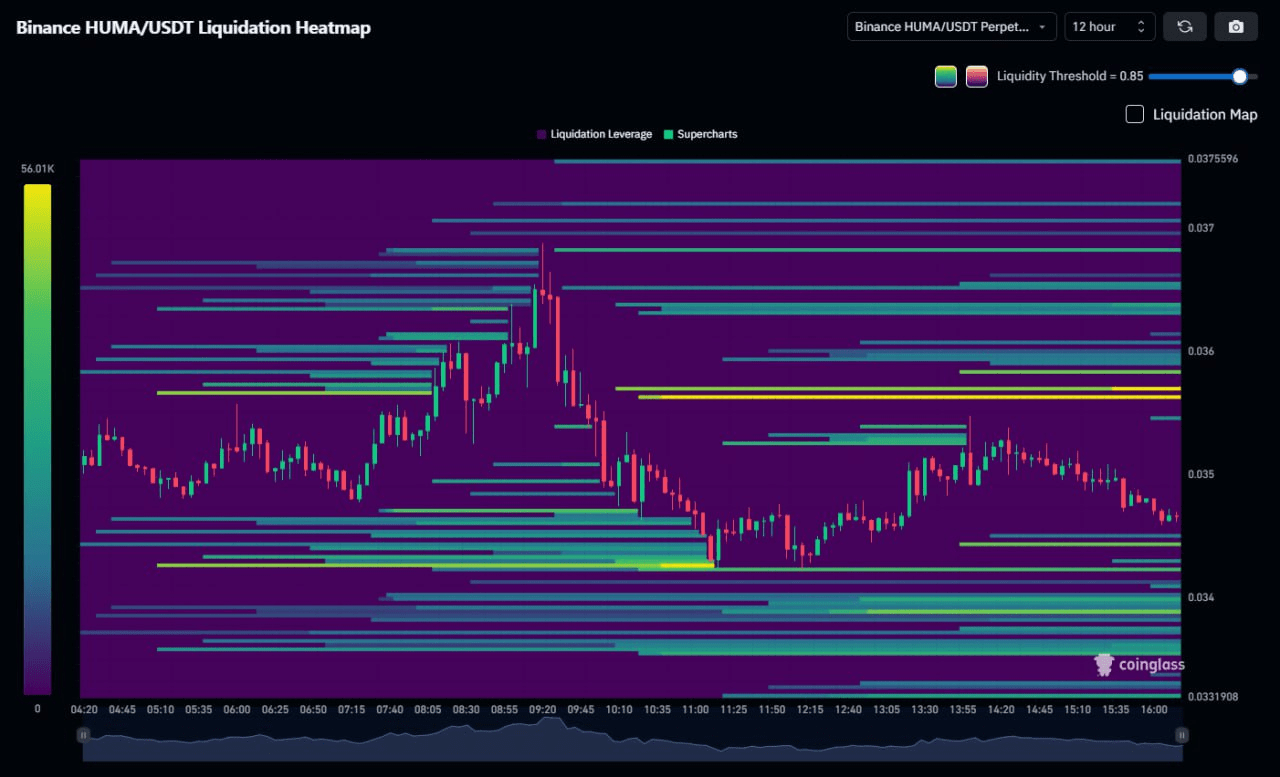
Task: Click the 07:40 time axis label
Action: point(389,710)
